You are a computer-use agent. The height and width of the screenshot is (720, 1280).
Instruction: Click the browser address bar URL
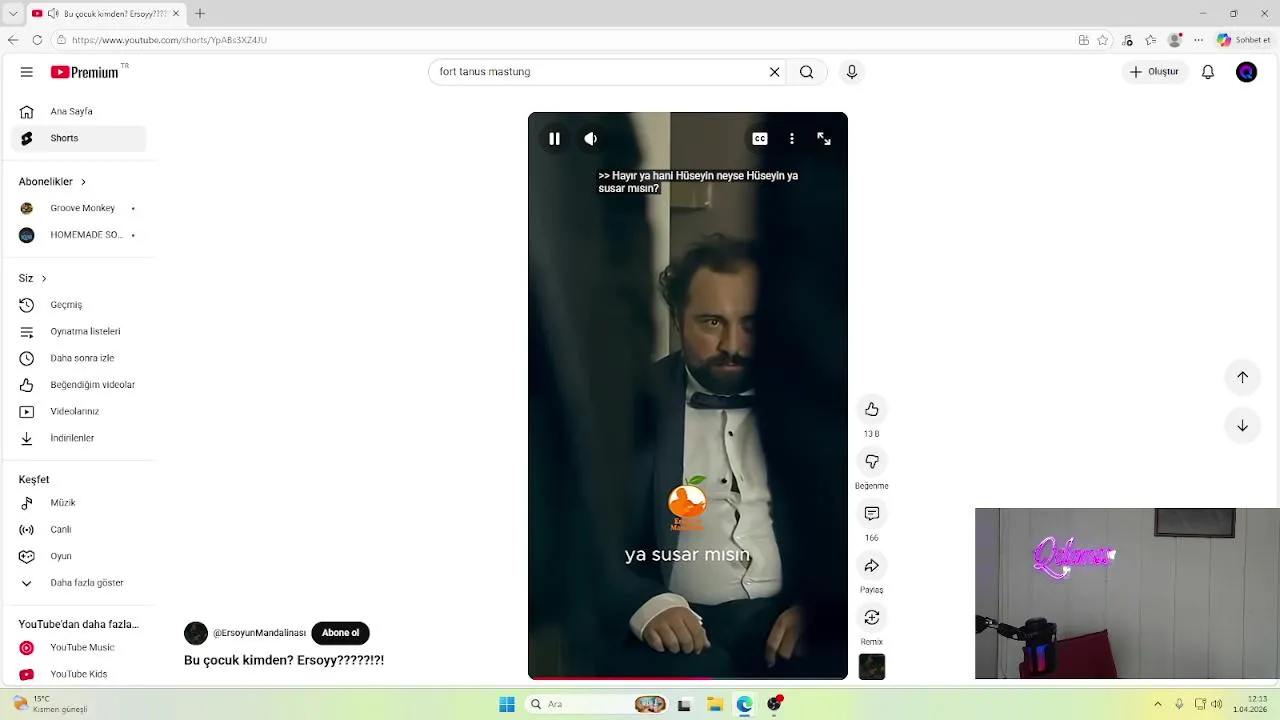[169, 40]
